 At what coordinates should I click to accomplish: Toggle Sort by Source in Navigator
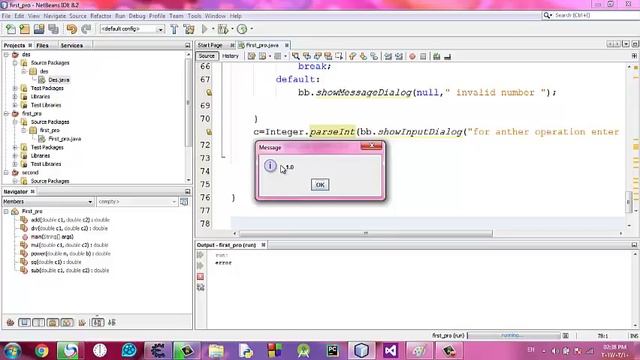coord(112,322)
